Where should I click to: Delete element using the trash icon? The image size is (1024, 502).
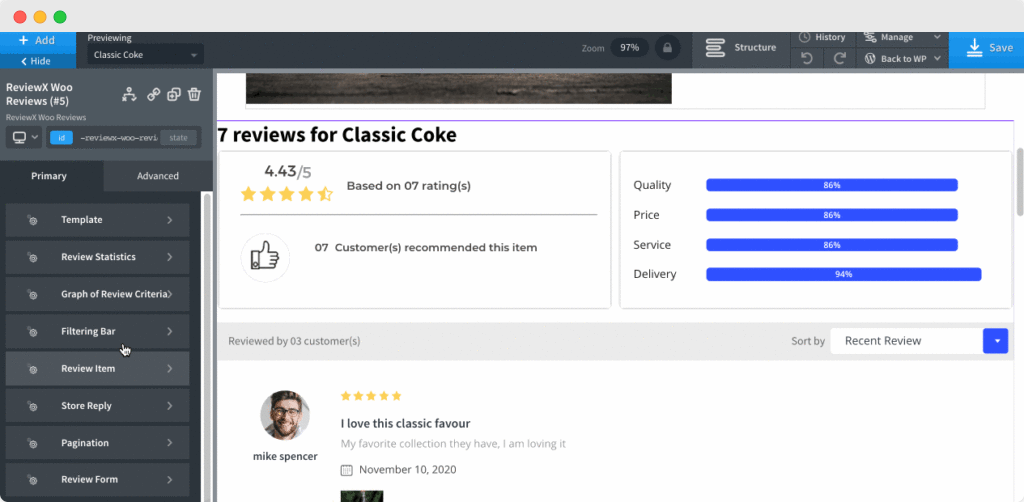pos(194,95)
